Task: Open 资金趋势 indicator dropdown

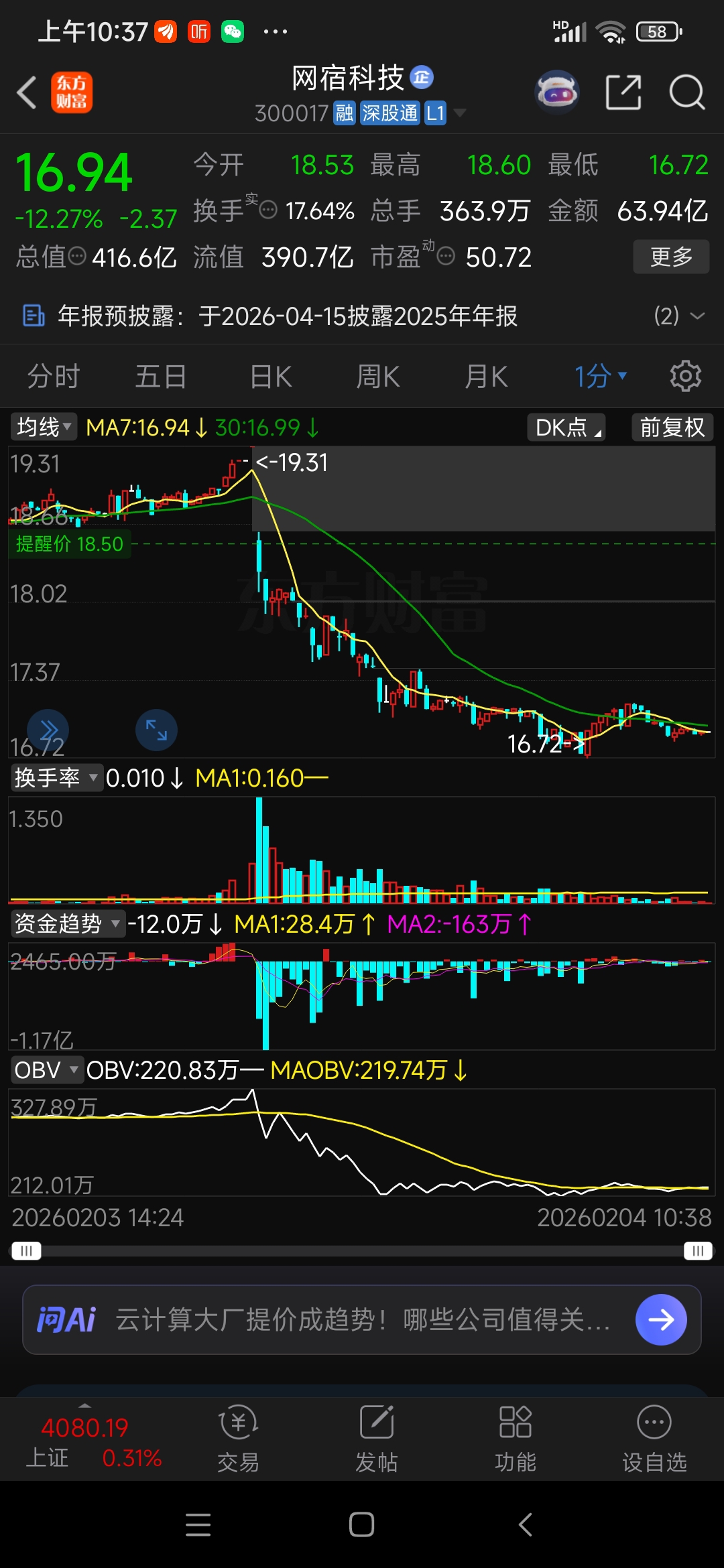Action: click(68, 923)
